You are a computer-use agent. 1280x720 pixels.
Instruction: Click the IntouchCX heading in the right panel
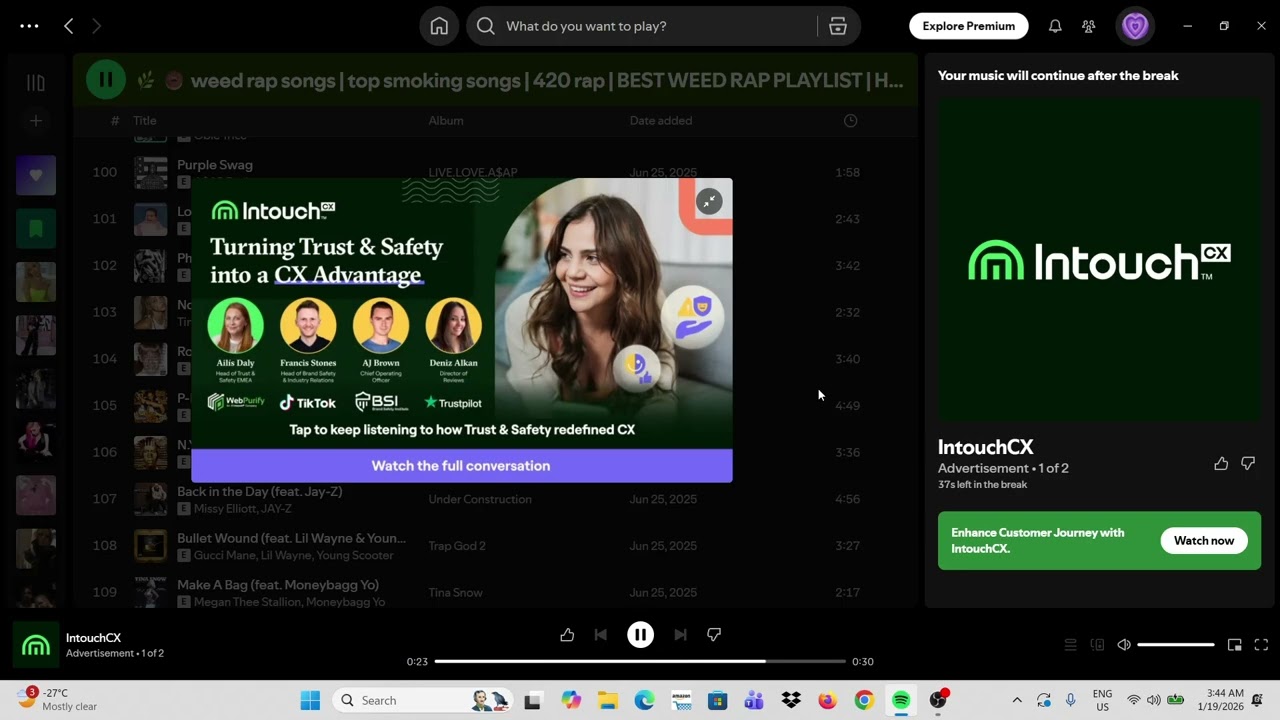pyautogui.click(x=985, y=447)
